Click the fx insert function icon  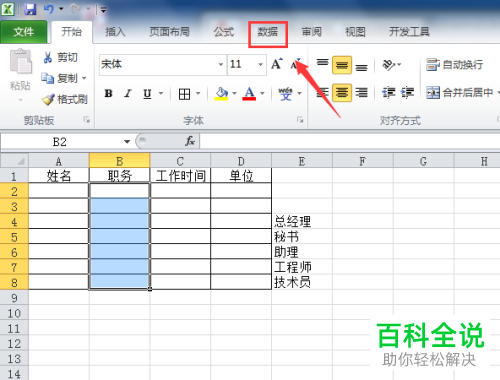[x=190, y=141]
